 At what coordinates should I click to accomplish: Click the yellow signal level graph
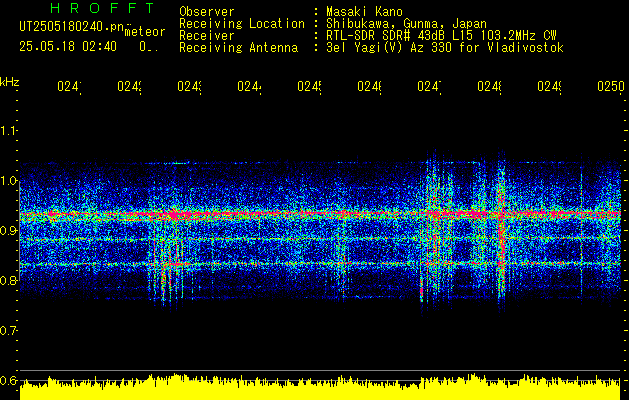click(x=320, y=388)
